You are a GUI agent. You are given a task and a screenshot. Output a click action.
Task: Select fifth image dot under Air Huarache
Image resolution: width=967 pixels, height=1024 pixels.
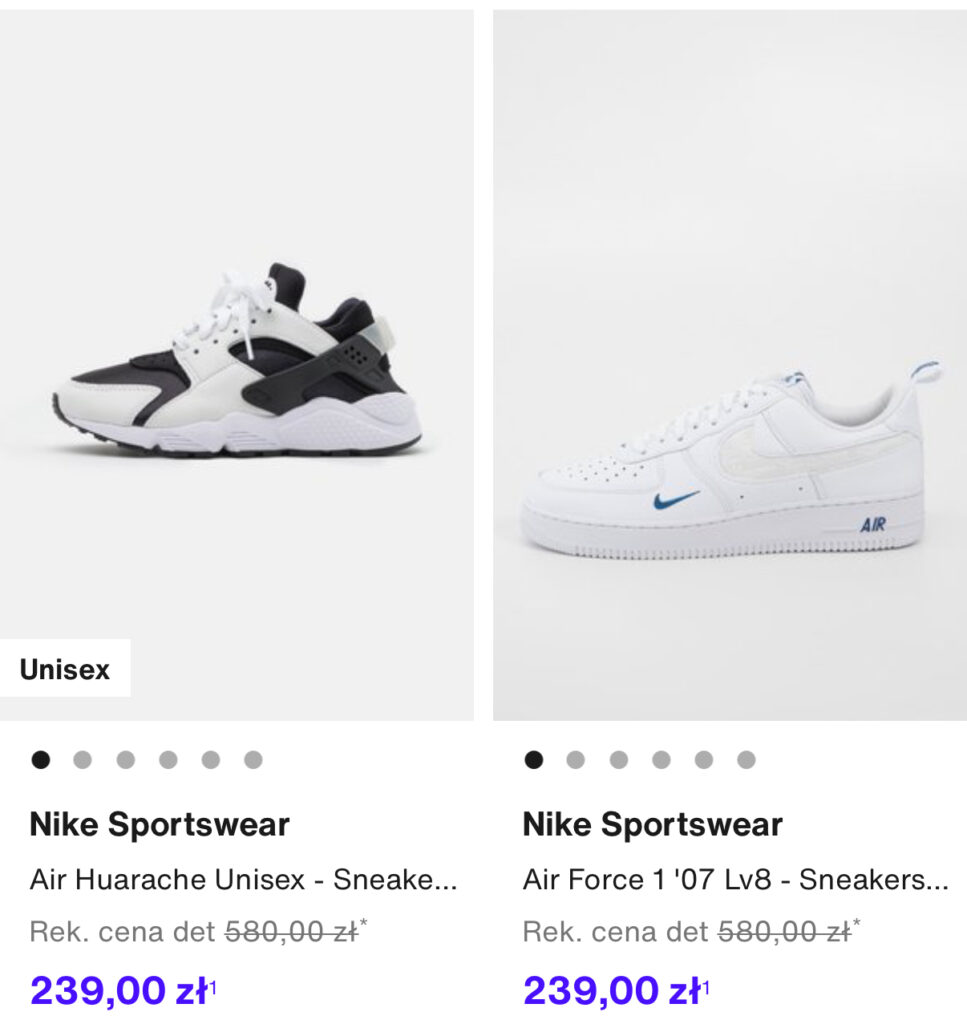point(210,760)
